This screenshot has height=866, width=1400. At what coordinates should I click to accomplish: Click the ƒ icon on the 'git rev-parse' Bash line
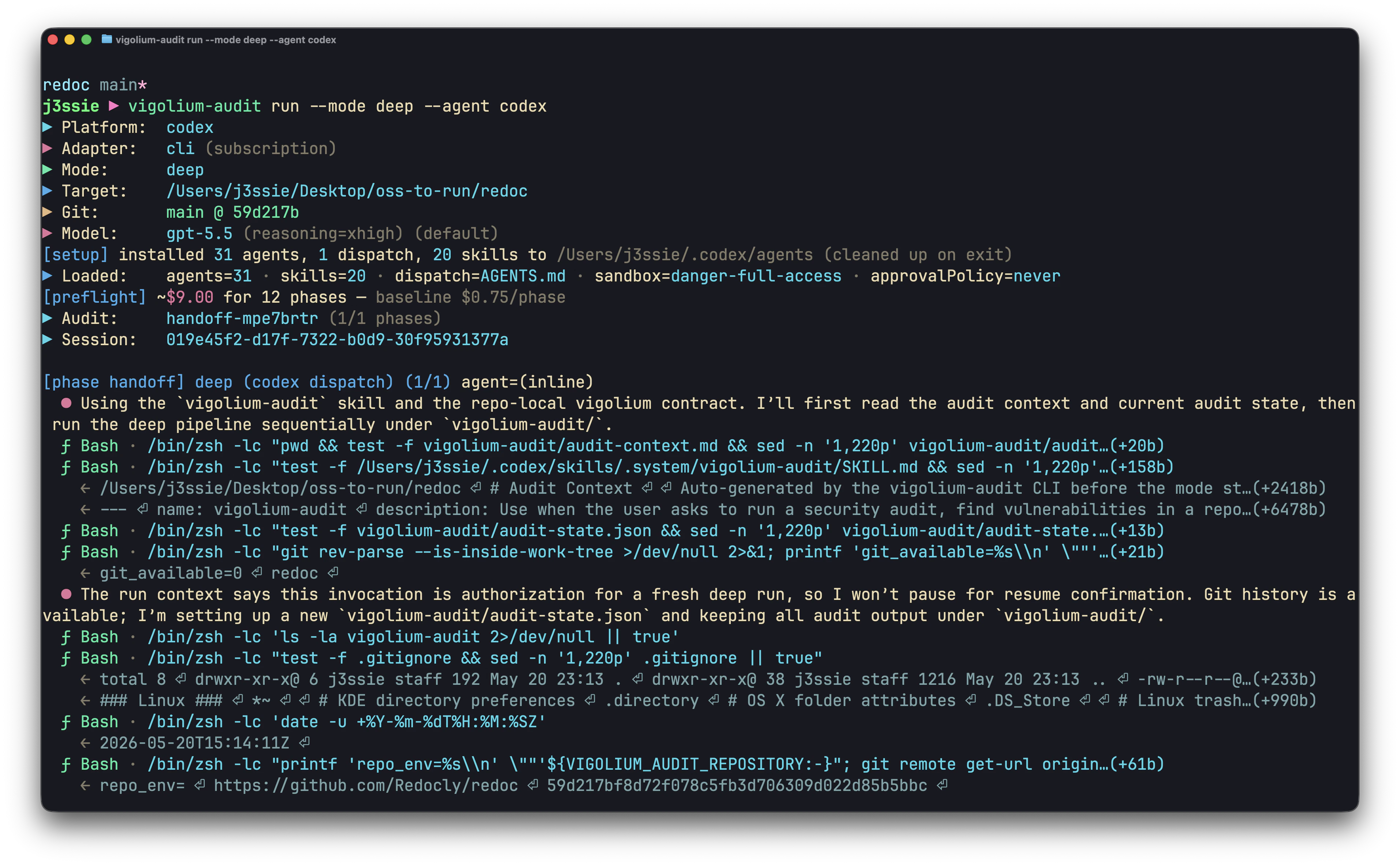tap(66, 552)
